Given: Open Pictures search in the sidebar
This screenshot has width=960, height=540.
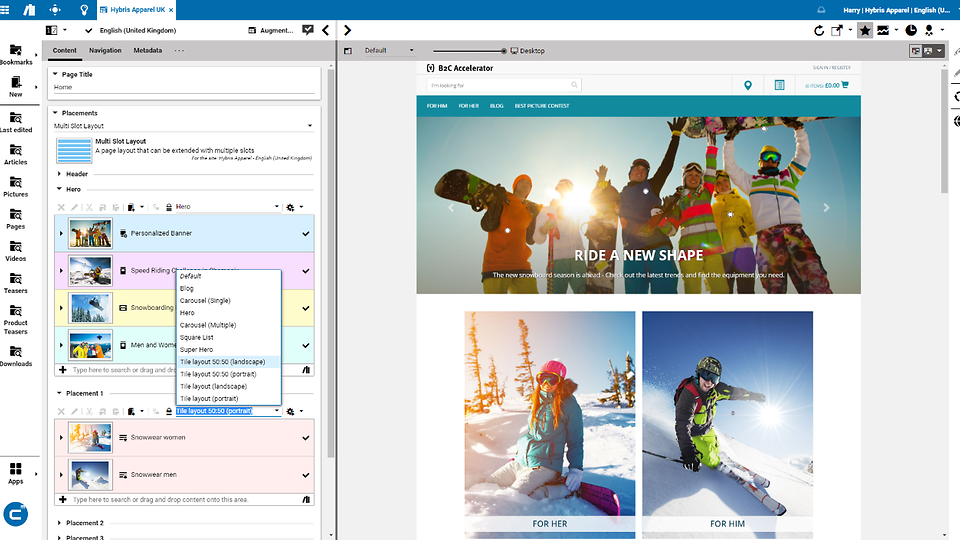Looking at the screenshot, I should pyautogui.click(x=16, y=187).
